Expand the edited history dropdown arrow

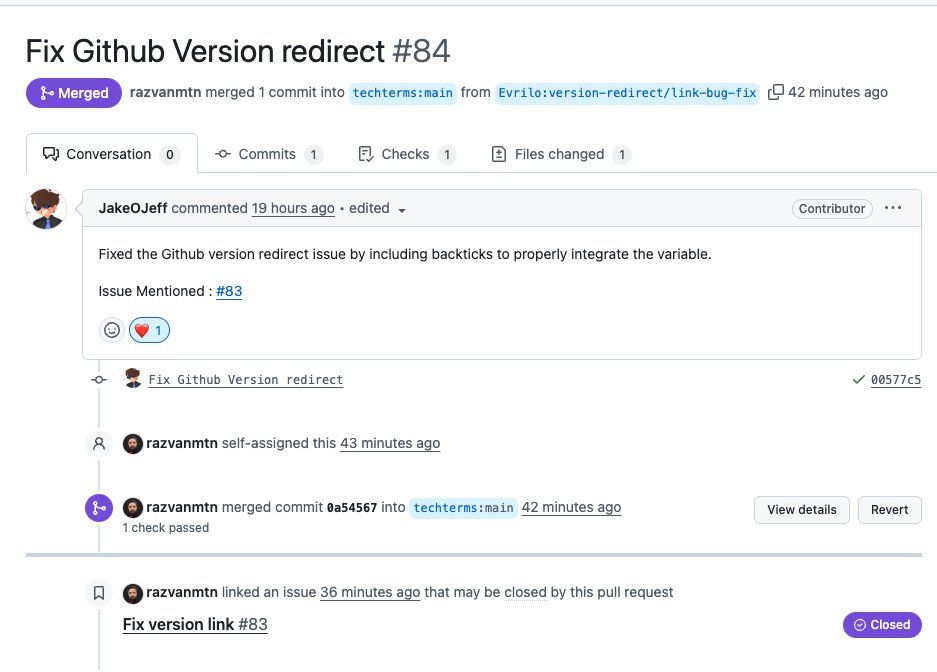tap(402, 210)
